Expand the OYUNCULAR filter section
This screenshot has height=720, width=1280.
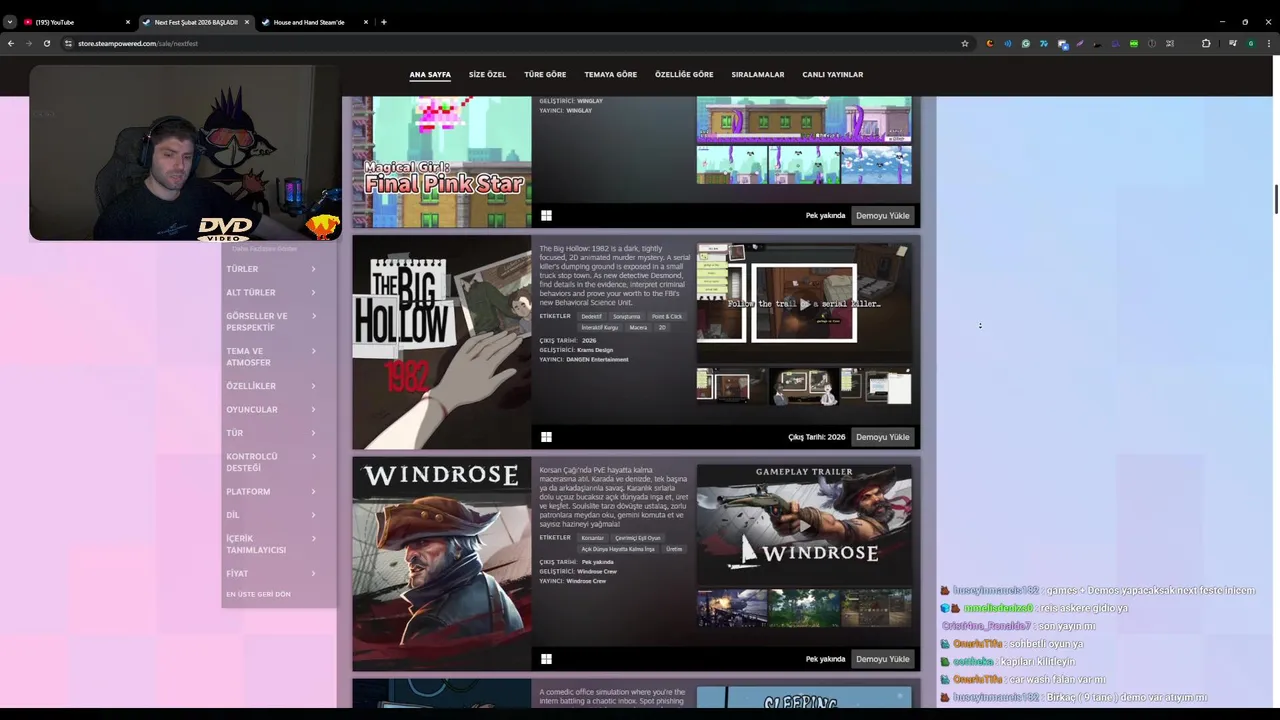coord(271,410)
